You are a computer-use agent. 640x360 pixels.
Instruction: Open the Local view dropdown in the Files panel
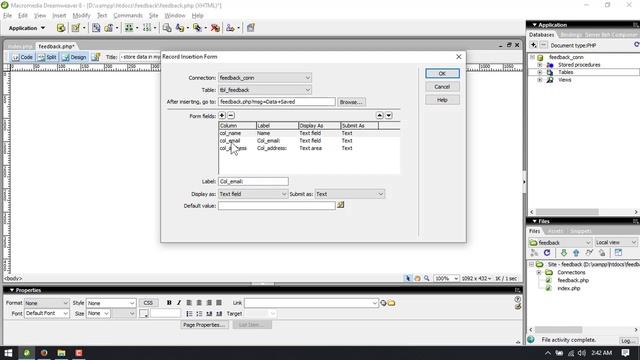coord(616,242)
